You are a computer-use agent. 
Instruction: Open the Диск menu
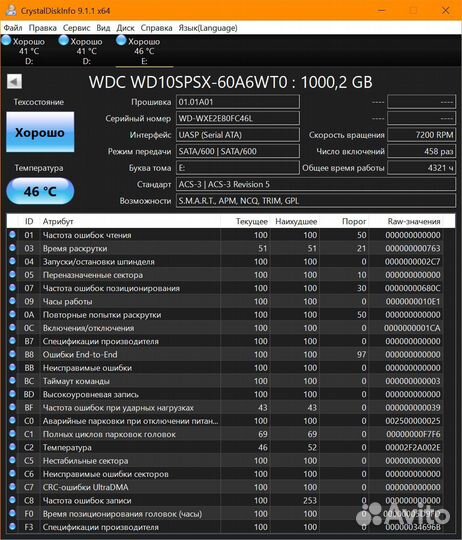click(125, 28)
